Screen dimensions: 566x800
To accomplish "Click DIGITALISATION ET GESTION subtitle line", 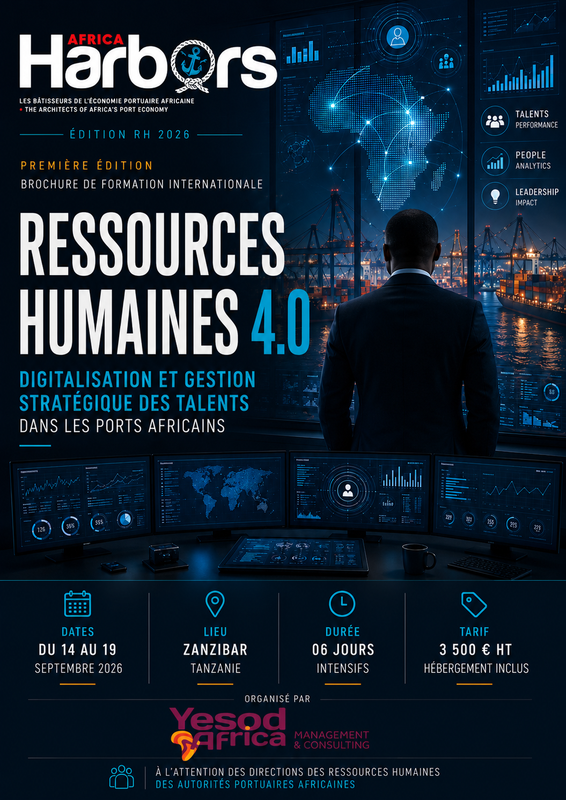I will pos(137,380).
